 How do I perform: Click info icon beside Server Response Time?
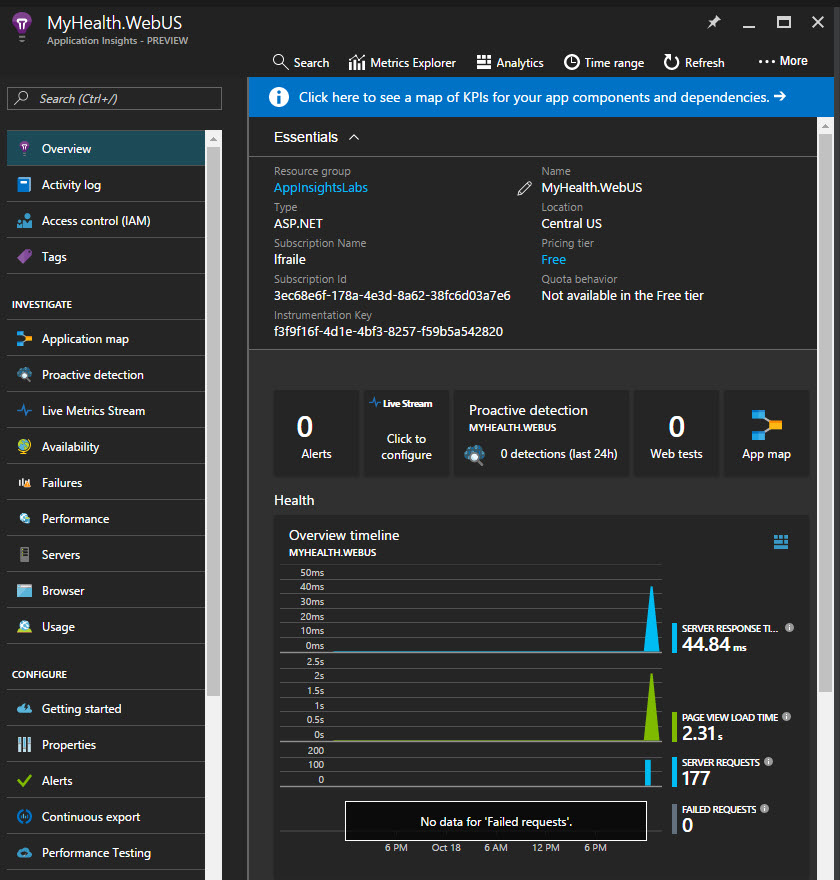789,627
